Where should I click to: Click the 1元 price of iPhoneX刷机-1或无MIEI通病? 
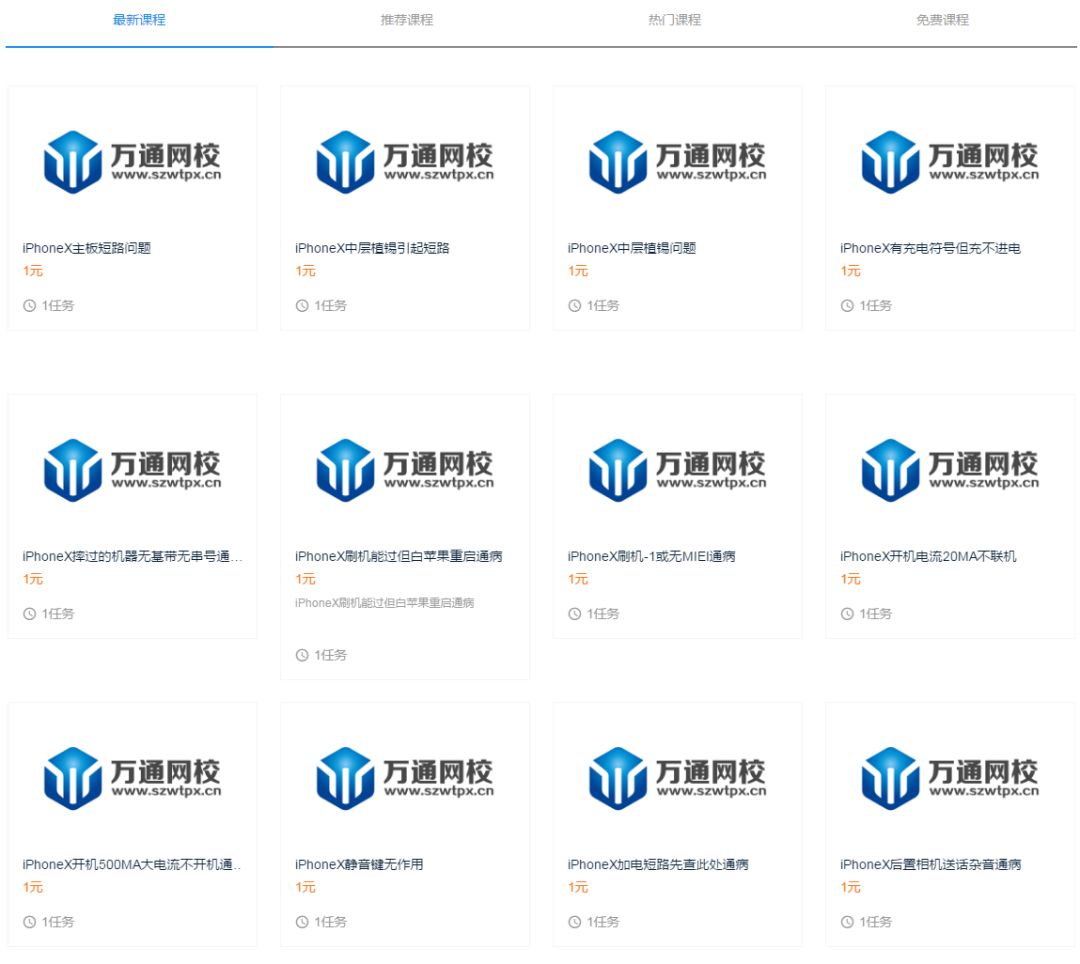coord(579,580)
